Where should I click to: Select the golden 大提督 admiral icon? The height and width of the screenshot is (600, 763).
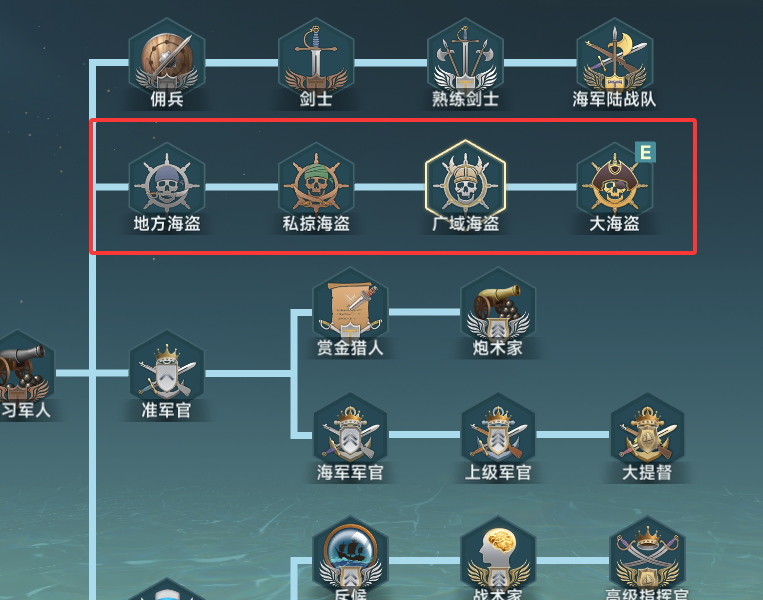pos(647,436)
